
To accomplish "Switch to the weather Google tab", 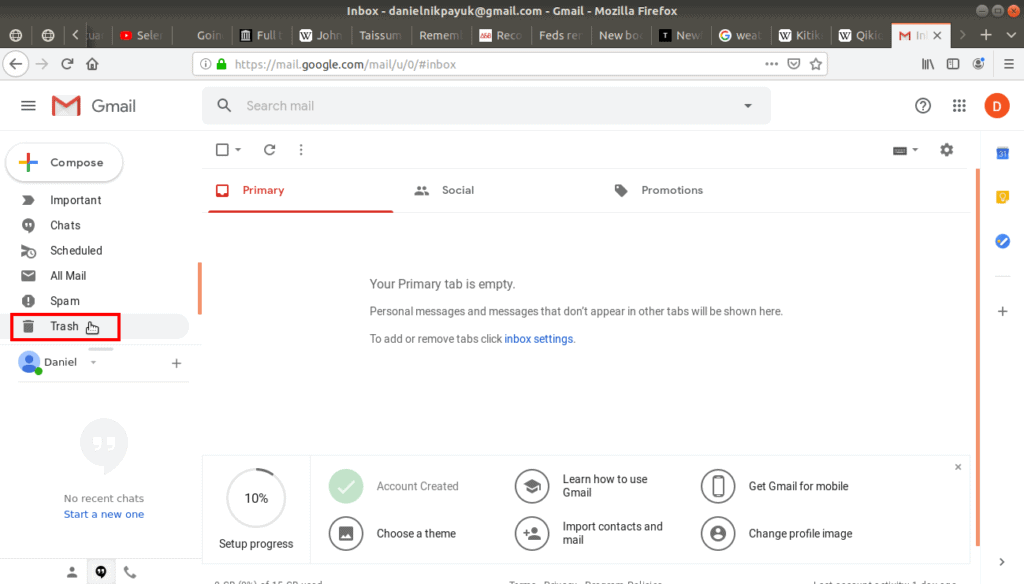I will pos(741,35).
